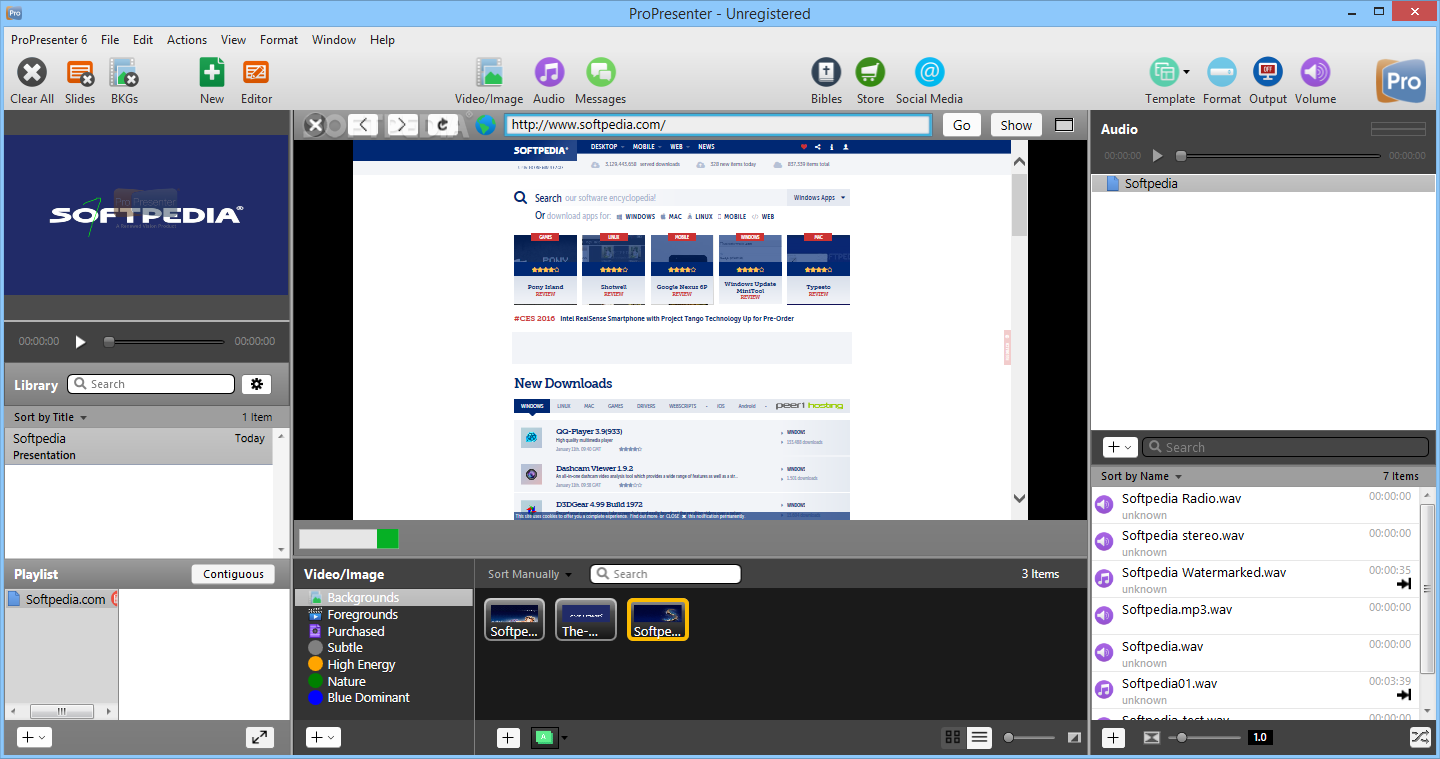Switch media bin to grid view

[x=953, y=737]
